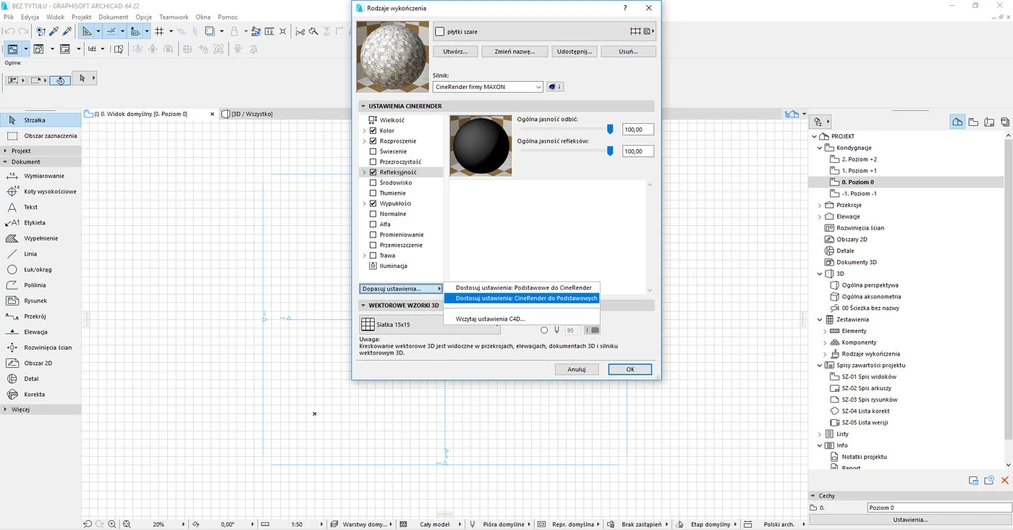Click the Utwórz button
The width and height of the screenshot is (1013, 530).
pos(455,52)
